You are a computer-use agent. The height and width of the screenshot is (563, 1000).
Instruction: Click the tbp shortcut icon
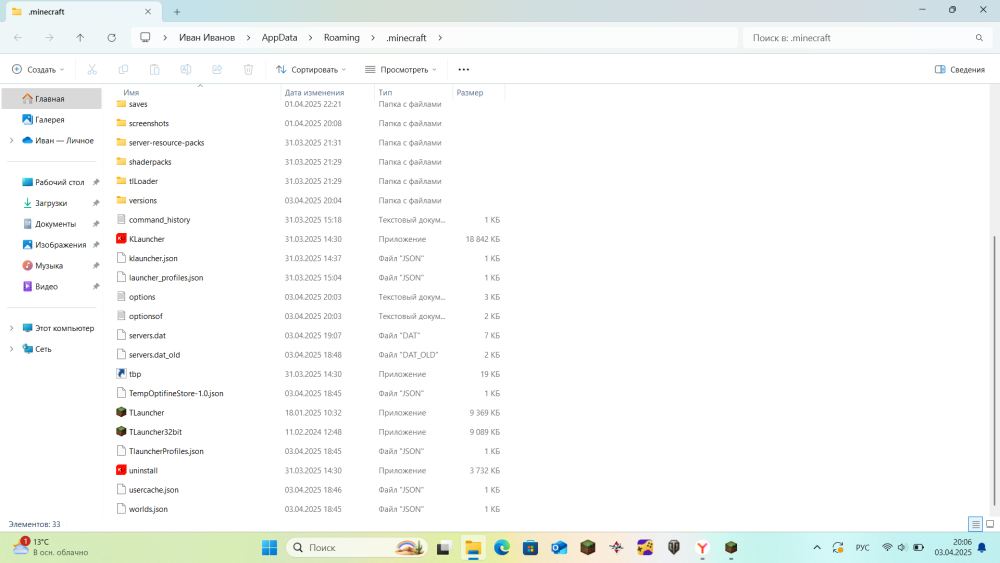click(121, 374)
